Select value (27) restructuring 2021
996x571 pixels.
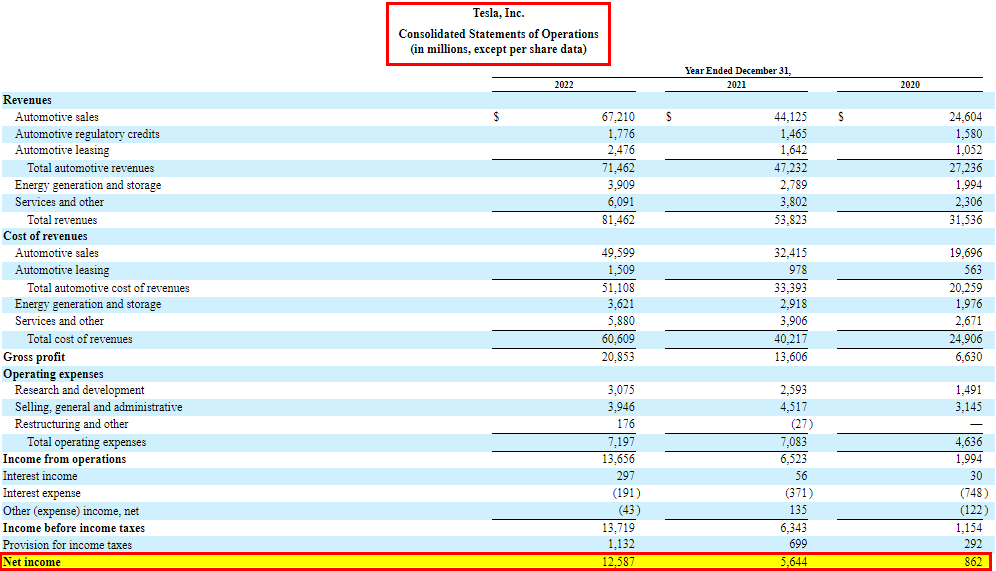pos(800,424)
